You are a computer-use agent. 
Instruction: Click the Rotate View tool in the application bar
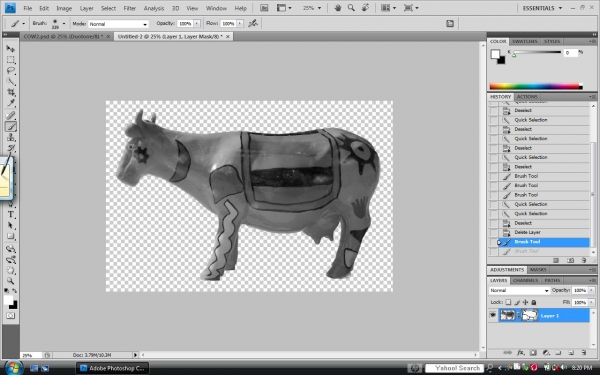point(365,8)
